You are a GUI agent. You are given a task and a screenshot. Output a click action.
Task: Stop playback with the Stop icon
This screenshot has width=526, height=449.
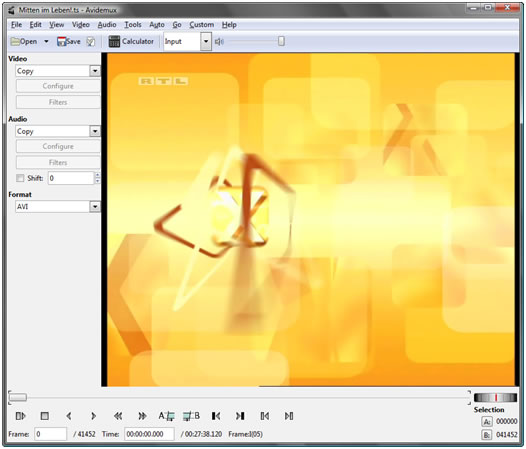tap(44, 416)
